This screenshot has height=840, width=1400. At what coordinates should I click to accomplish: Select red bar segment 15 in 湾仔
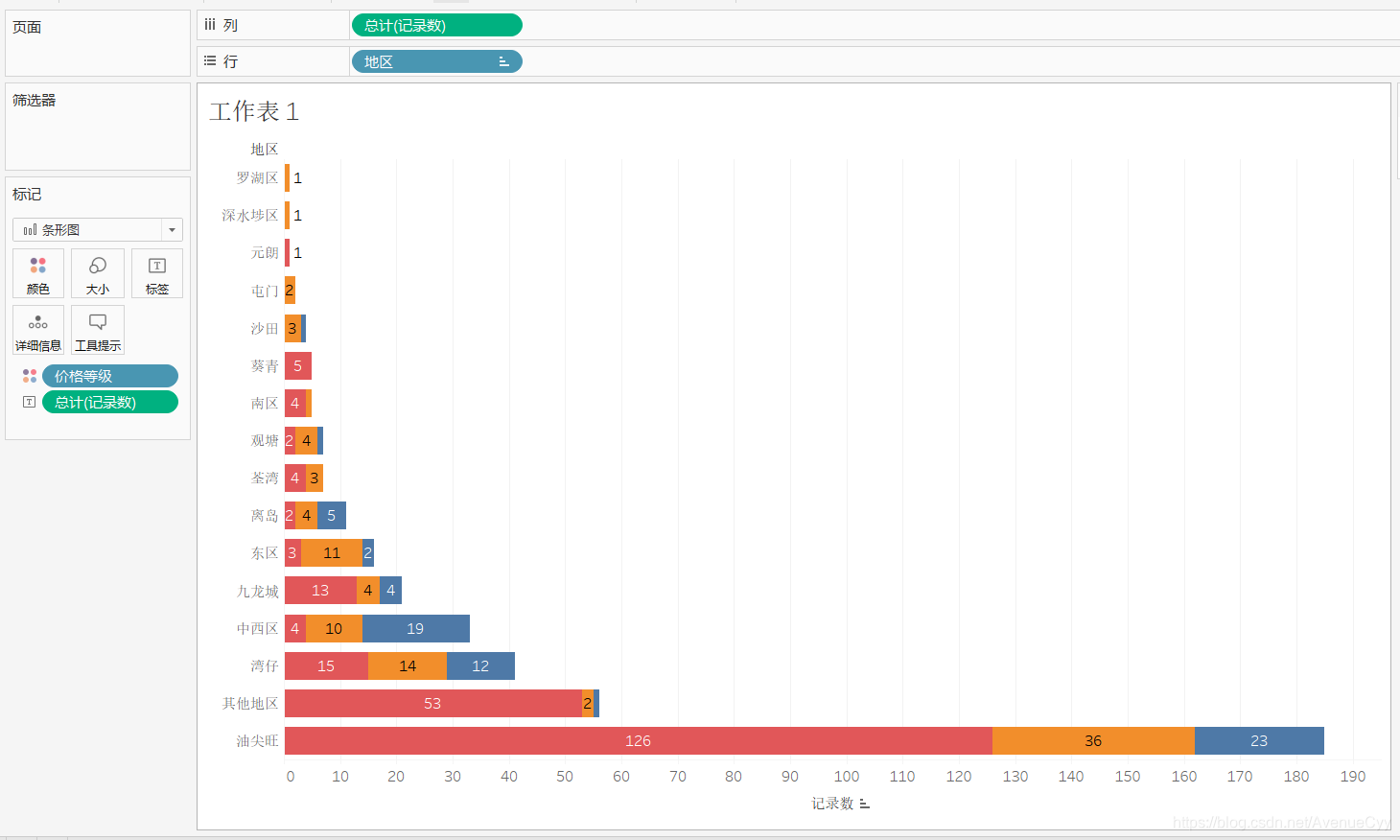point(326,665)
